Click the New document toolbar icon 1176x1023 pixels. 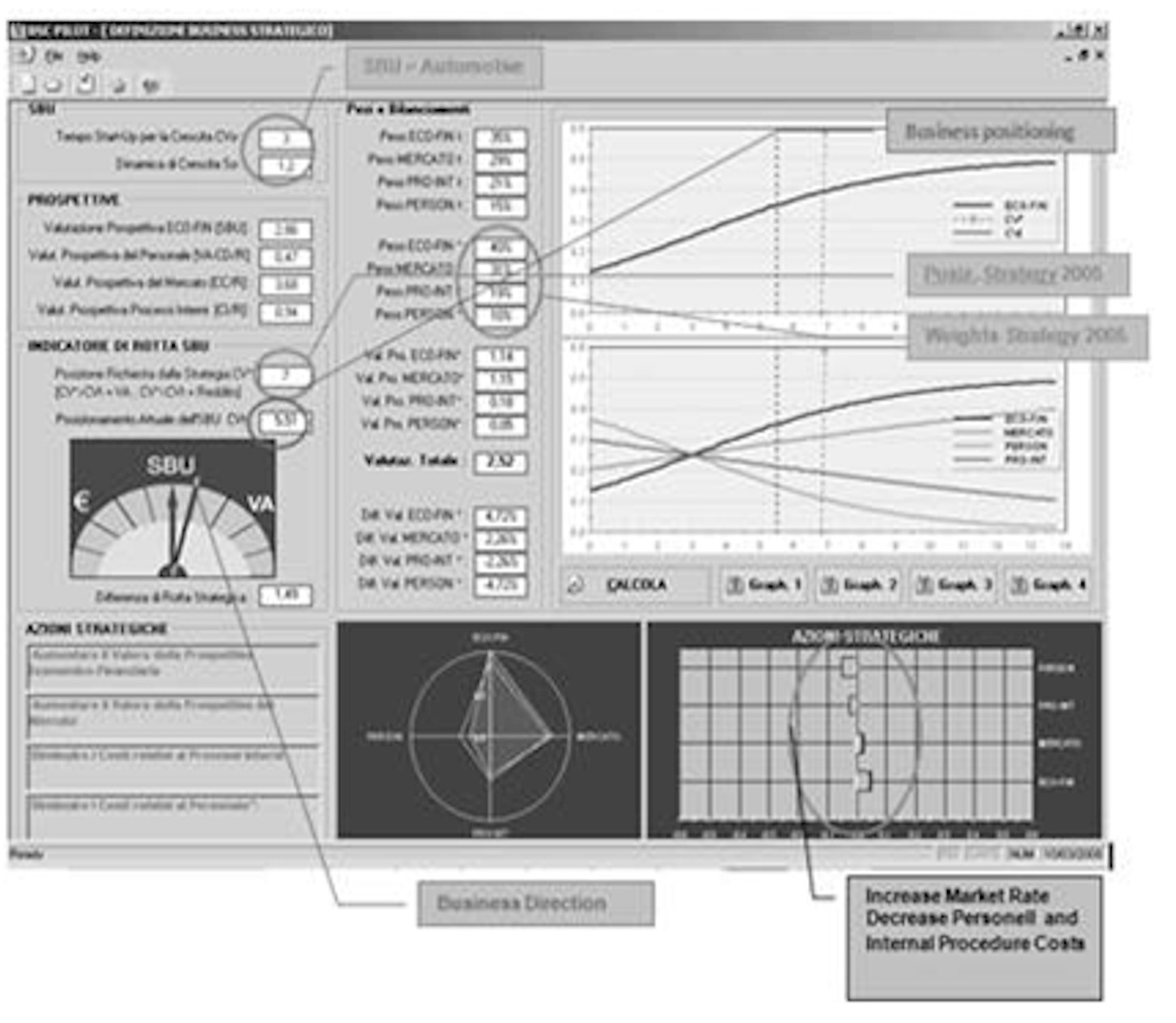28,84
